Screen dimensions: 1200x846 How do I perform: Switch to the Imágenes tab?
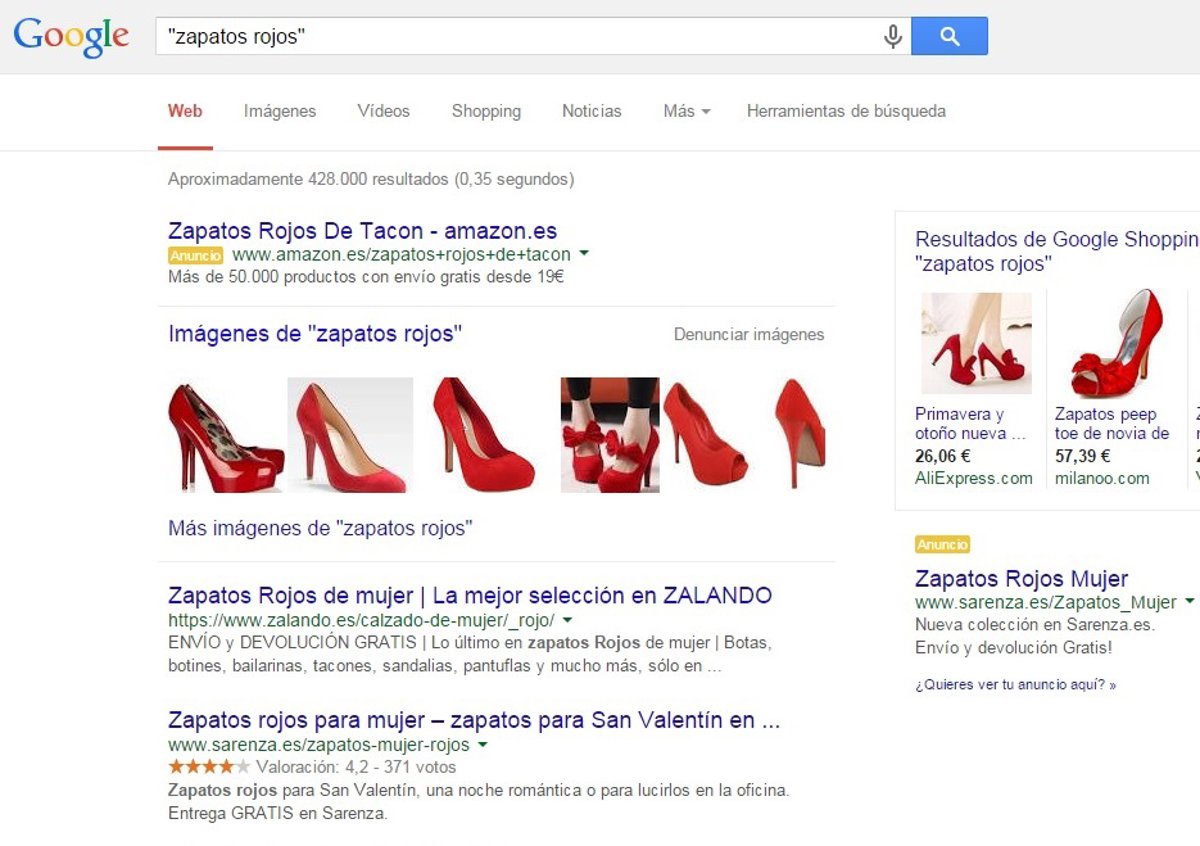pos(279,111)
